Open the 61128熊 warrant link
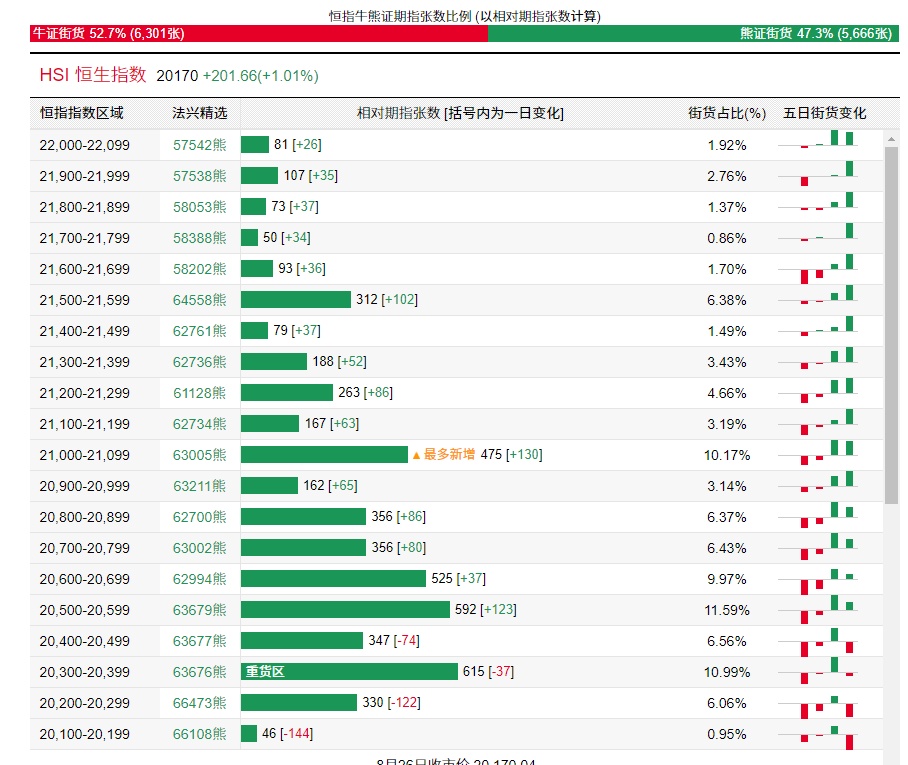Image resolution: width=908 pixels, height=765 pixels. (x=199, y=393)
